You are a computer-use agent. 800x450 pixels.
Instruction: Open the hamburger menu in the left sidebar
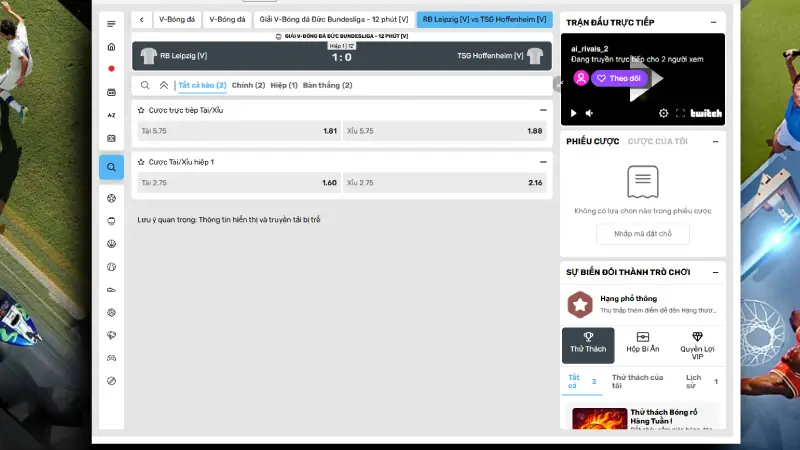(x=111, y=23)
